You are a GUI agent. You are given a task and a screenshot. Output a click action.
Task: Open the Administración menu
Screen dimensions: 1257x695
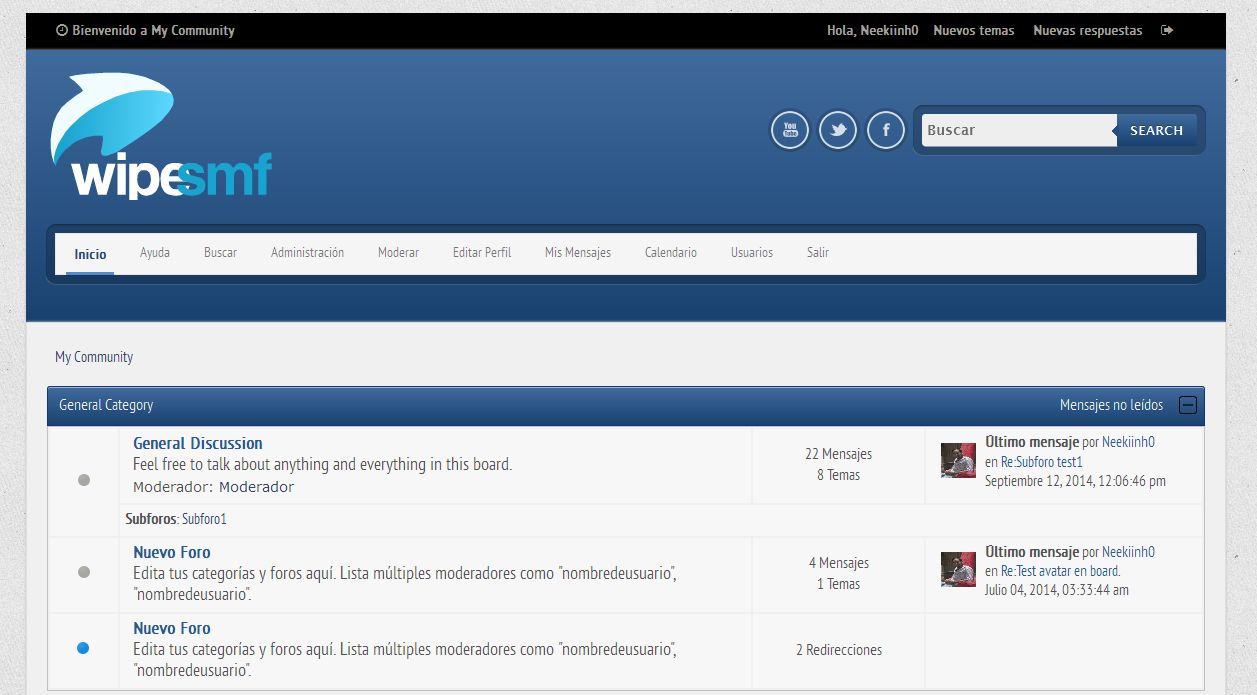(x=307, y=253)
